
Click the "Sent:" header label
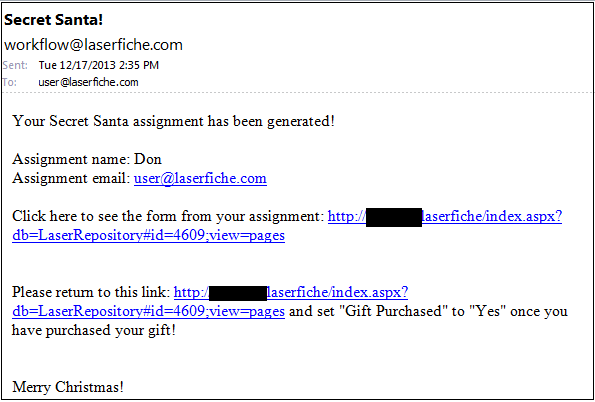tap(16, 65)
